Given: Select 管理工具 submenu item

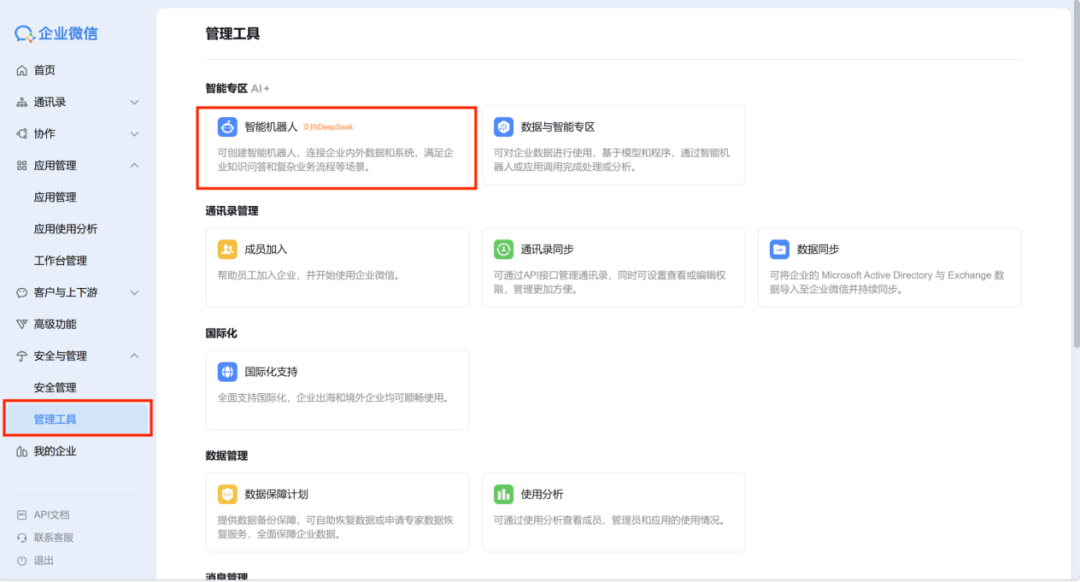Looking at the screenshot, I should click(78, 419).
